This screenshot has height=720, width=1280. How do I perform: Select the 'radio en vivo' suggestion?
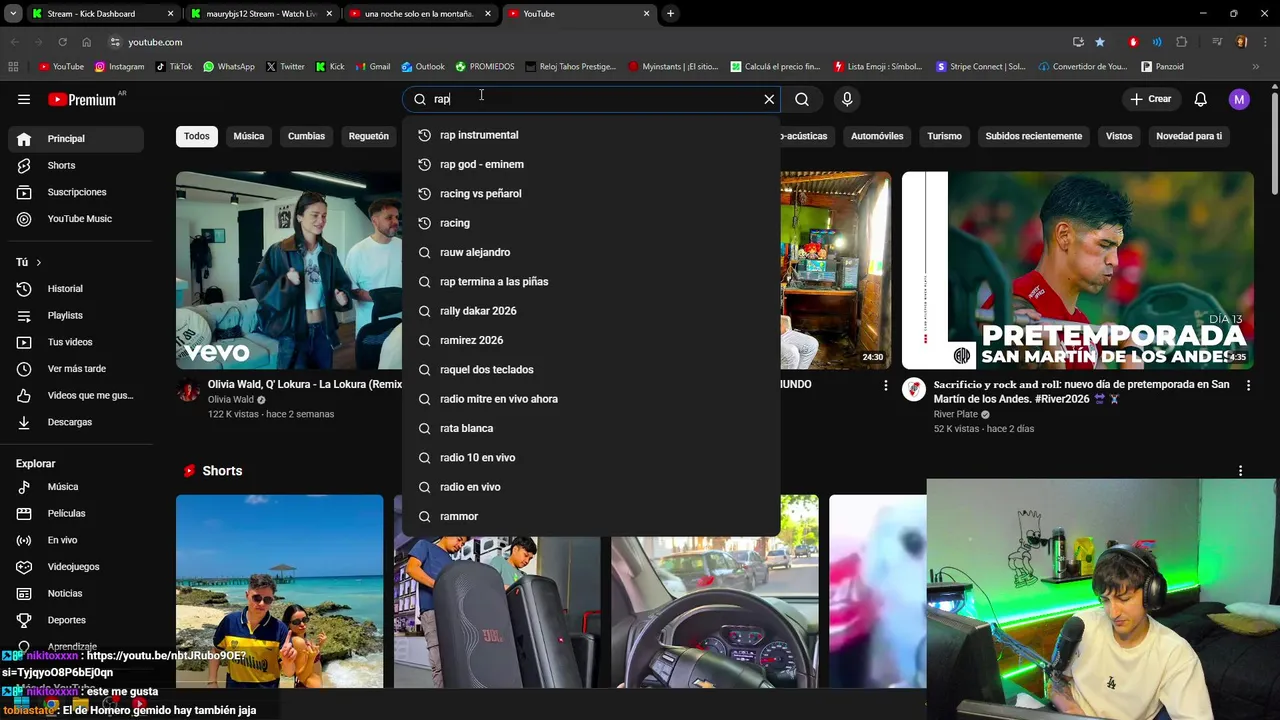[590, 487]
